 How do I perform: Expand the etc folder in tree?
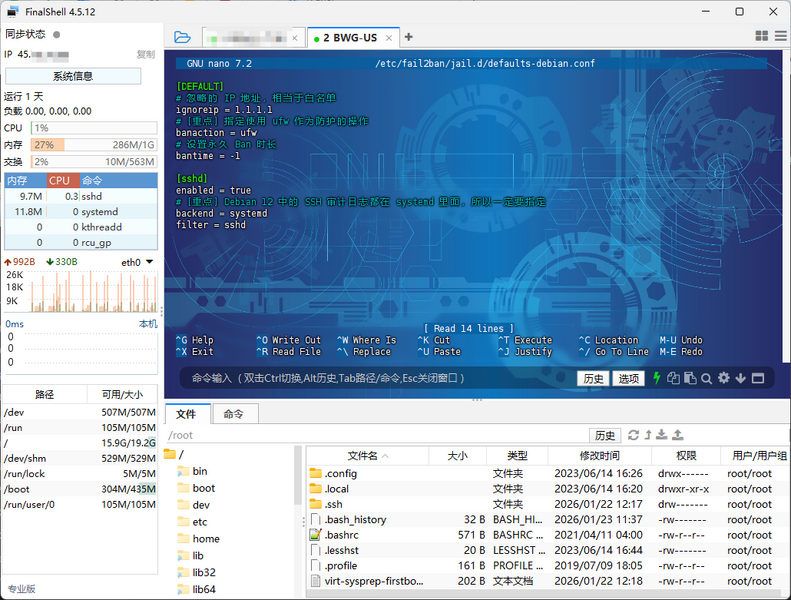200,522
